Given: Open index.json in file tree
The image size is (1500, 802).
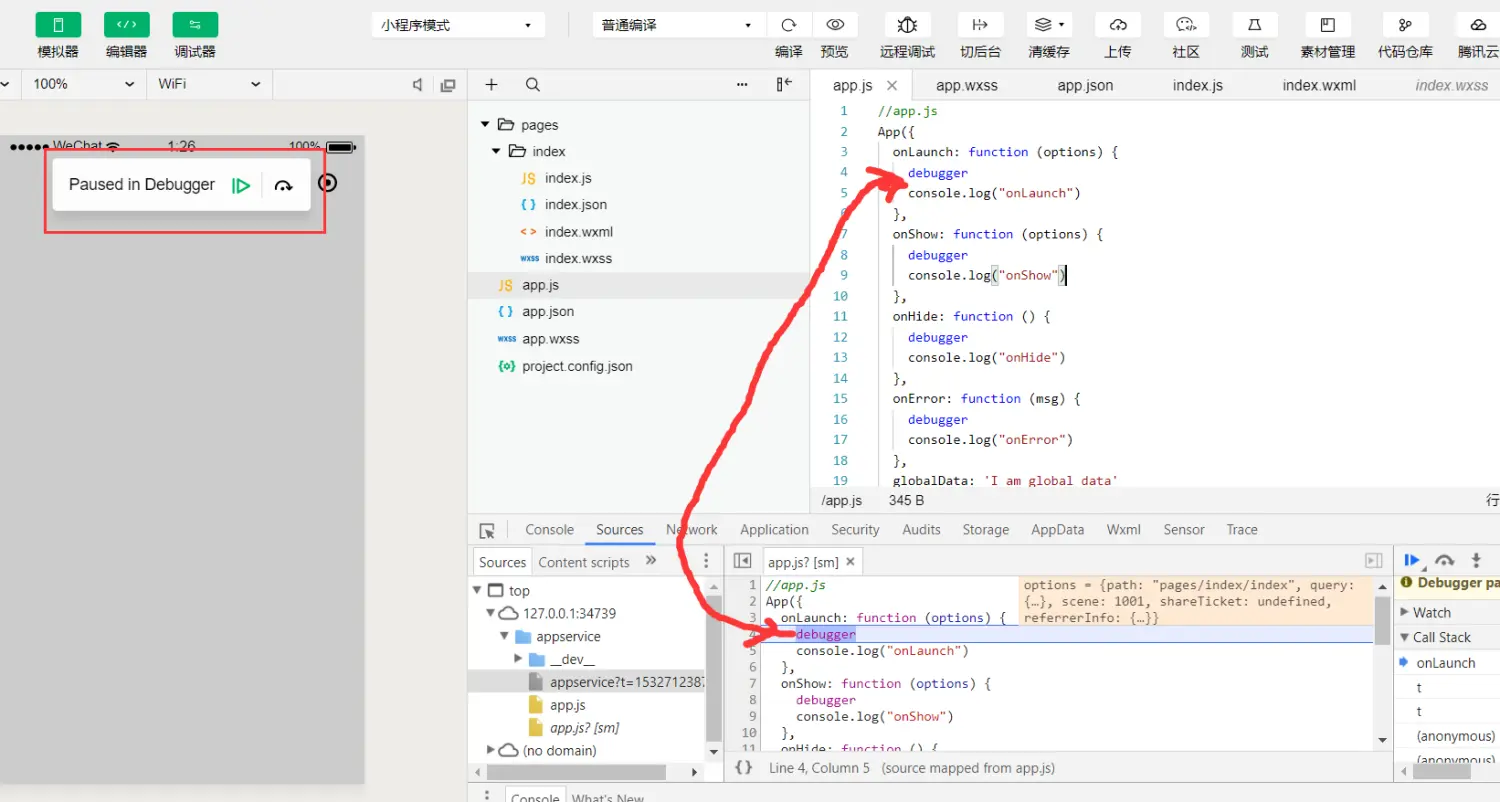Looking at the screenshot, I should (x=576, y=204).
